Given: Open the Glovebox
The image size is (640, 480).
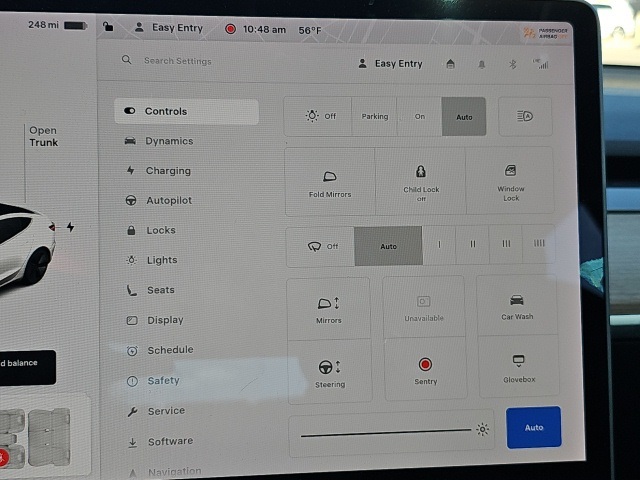Looking at the screenshot, I should 519,367.
